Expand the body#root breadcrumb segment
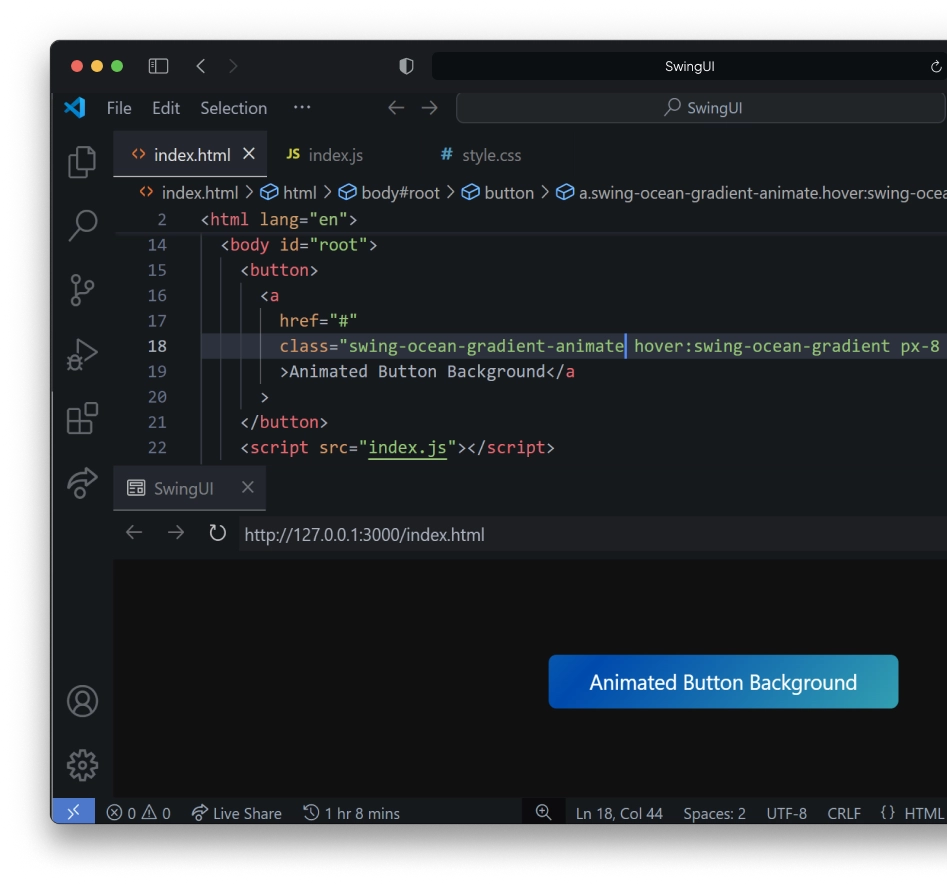Screen dimensions: 947x884 click(x=399, y=193)
